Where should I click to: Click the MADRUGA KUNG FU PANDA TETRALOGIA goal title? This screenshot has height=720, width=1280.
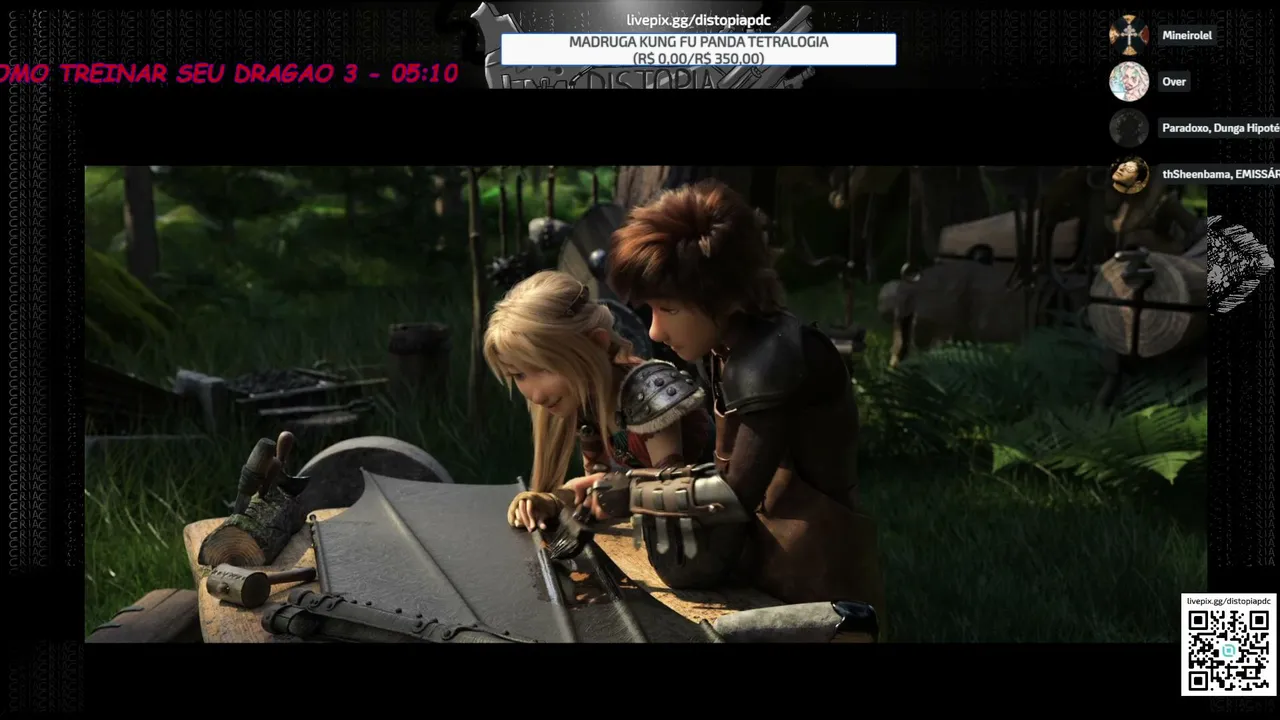pos(698,42)
